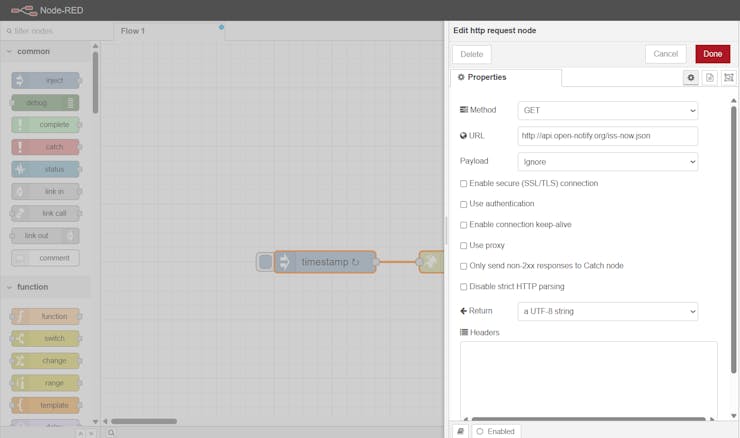Open the Payload dropdown showing Ignore
This screenshot has height=438, width=740.
[x=607, y=161]
